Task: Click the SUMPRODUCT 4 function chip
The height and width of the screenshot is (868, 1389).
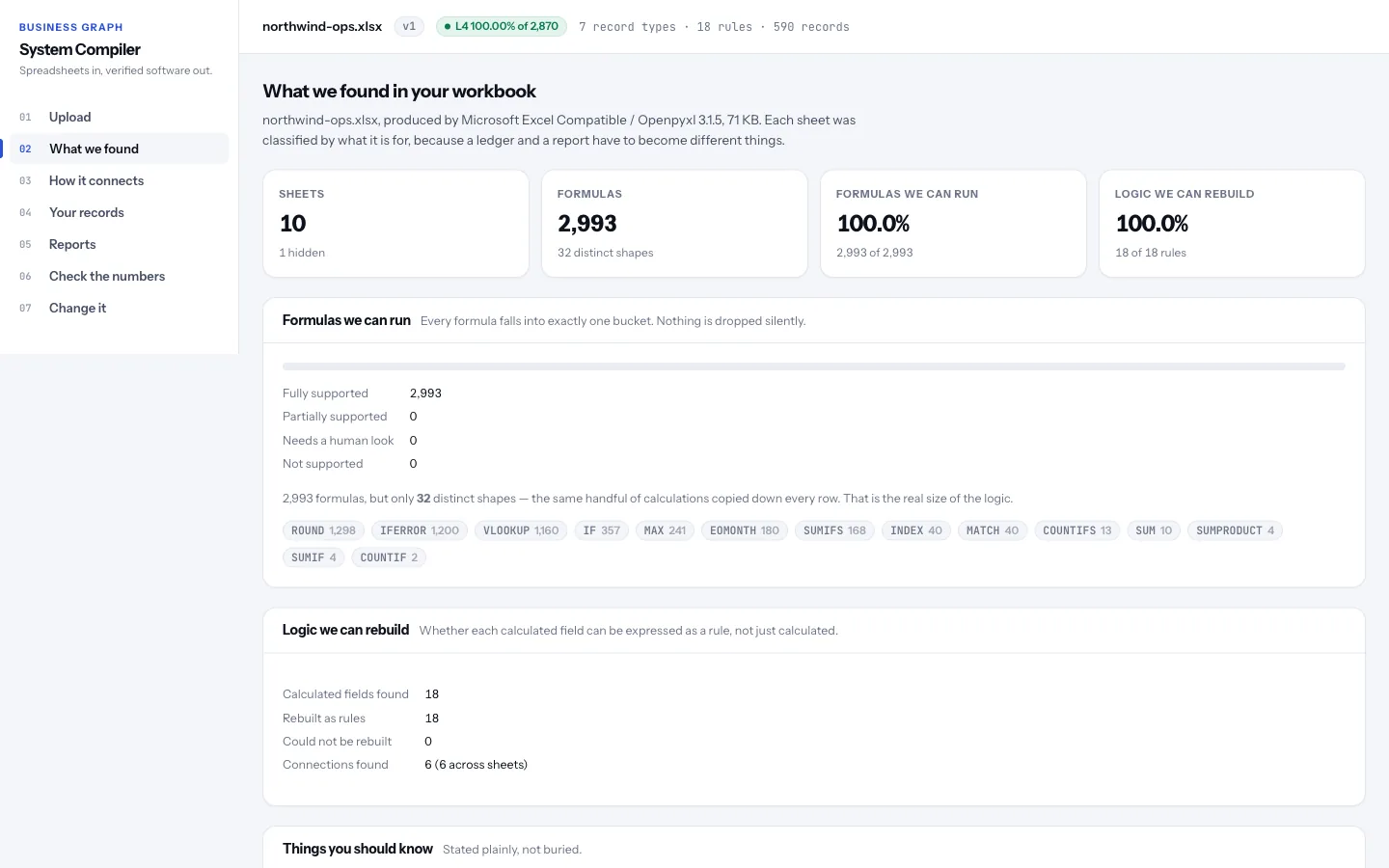Action: (x=1235, y=530)
